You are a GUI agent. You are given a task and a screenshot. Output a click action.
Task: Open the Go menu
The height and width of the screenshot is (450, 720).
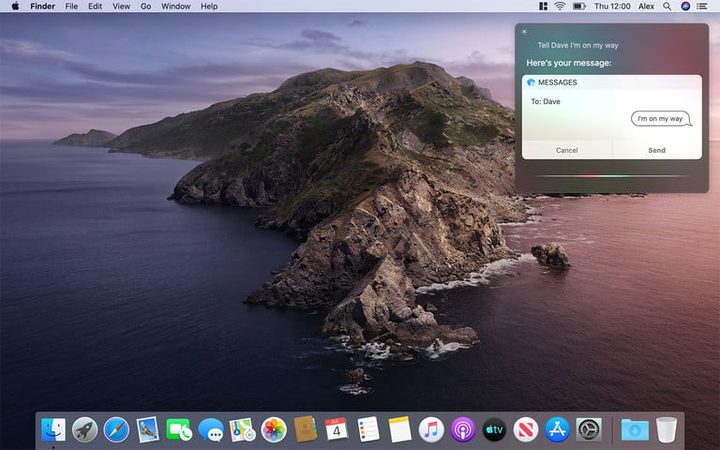(146, 6)
